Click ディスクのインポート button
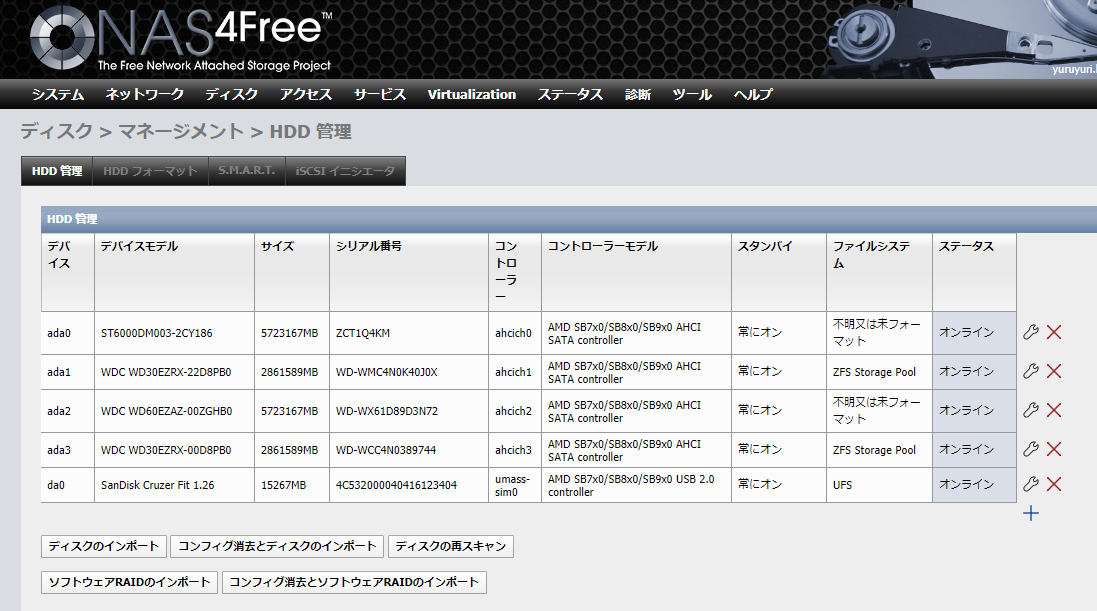 coord(104,547)
